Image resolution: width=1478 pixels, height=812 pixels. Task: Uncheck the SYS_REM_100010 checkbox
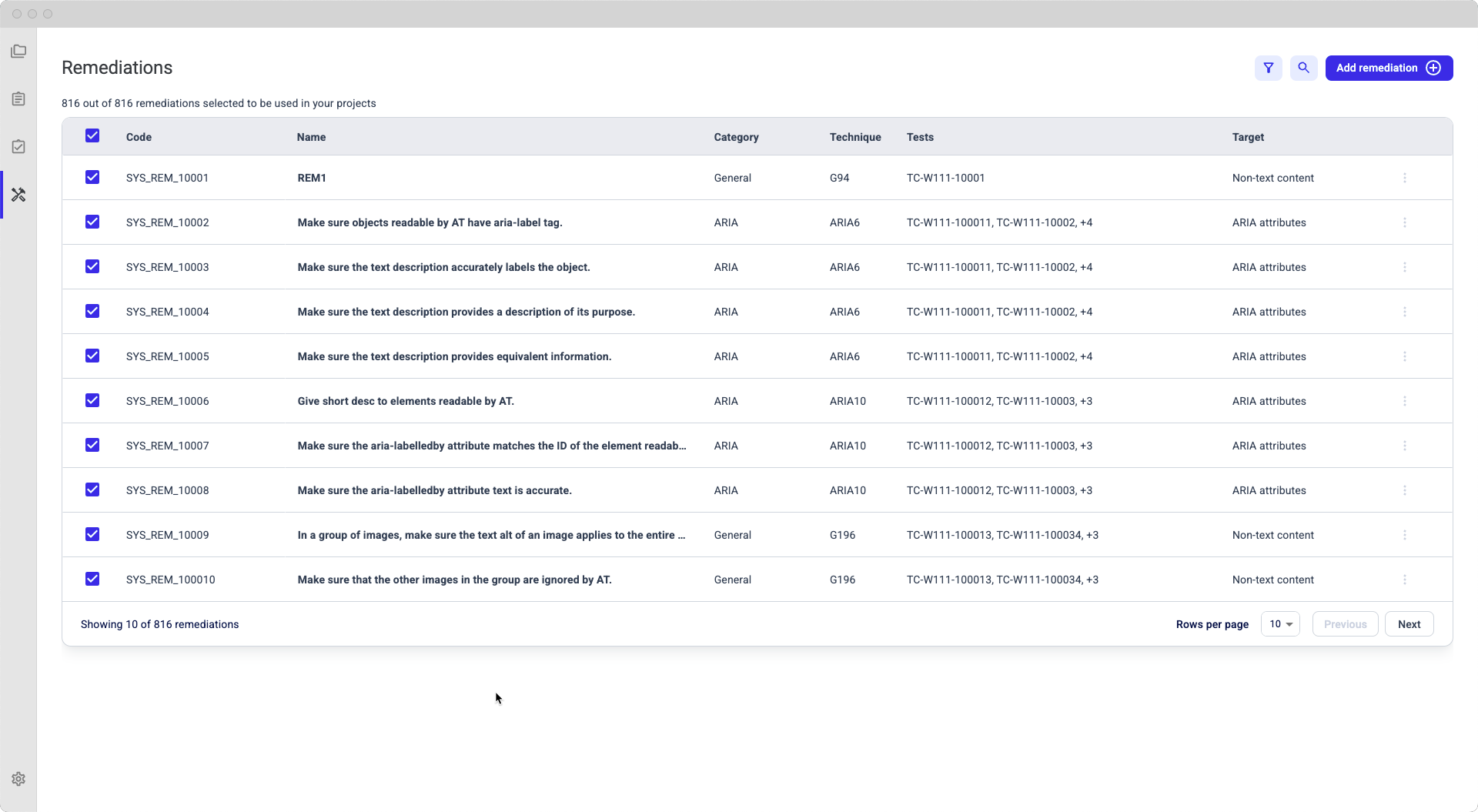(x=92, y=579)
